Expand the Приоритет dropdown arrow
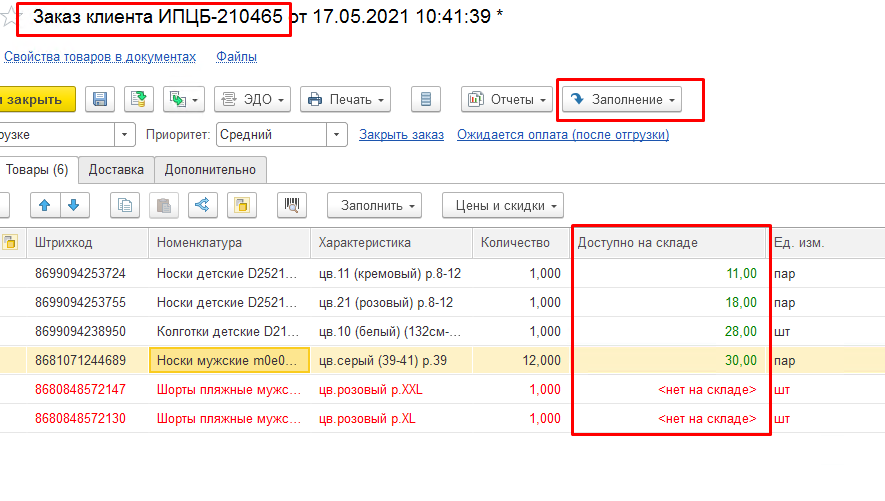The height and width of the screenshot is (501, 885). [x=336, y=135]
